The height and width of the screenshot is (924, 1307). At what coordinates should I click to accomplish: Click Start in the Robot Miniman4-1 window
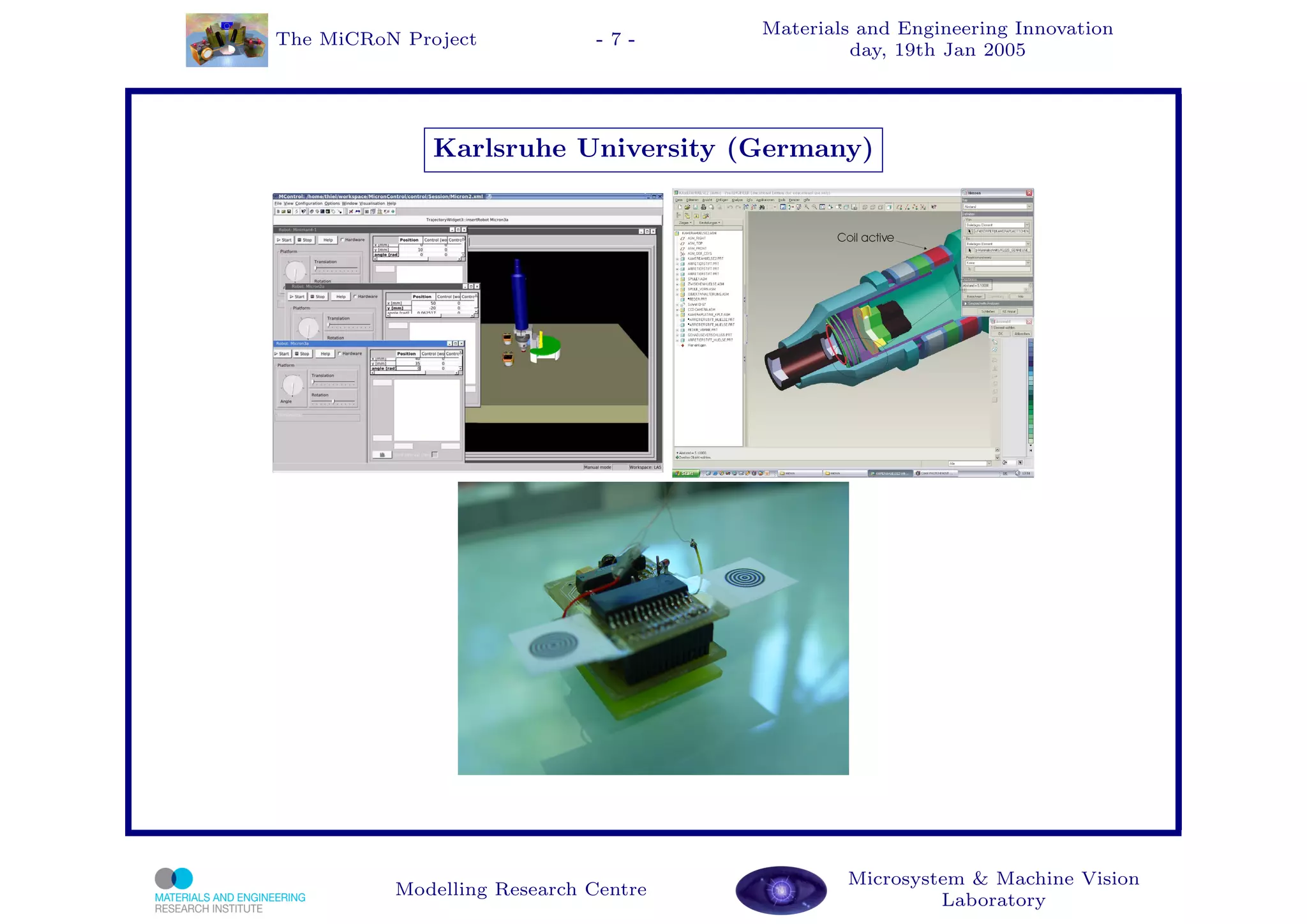coord(285,240)
